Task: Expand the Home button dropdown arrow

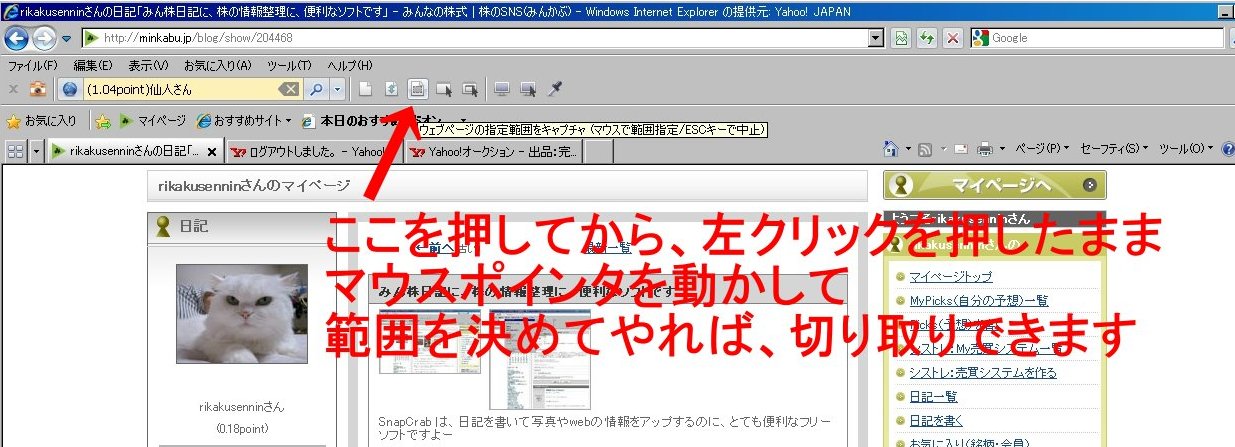Action: (909, 149)
